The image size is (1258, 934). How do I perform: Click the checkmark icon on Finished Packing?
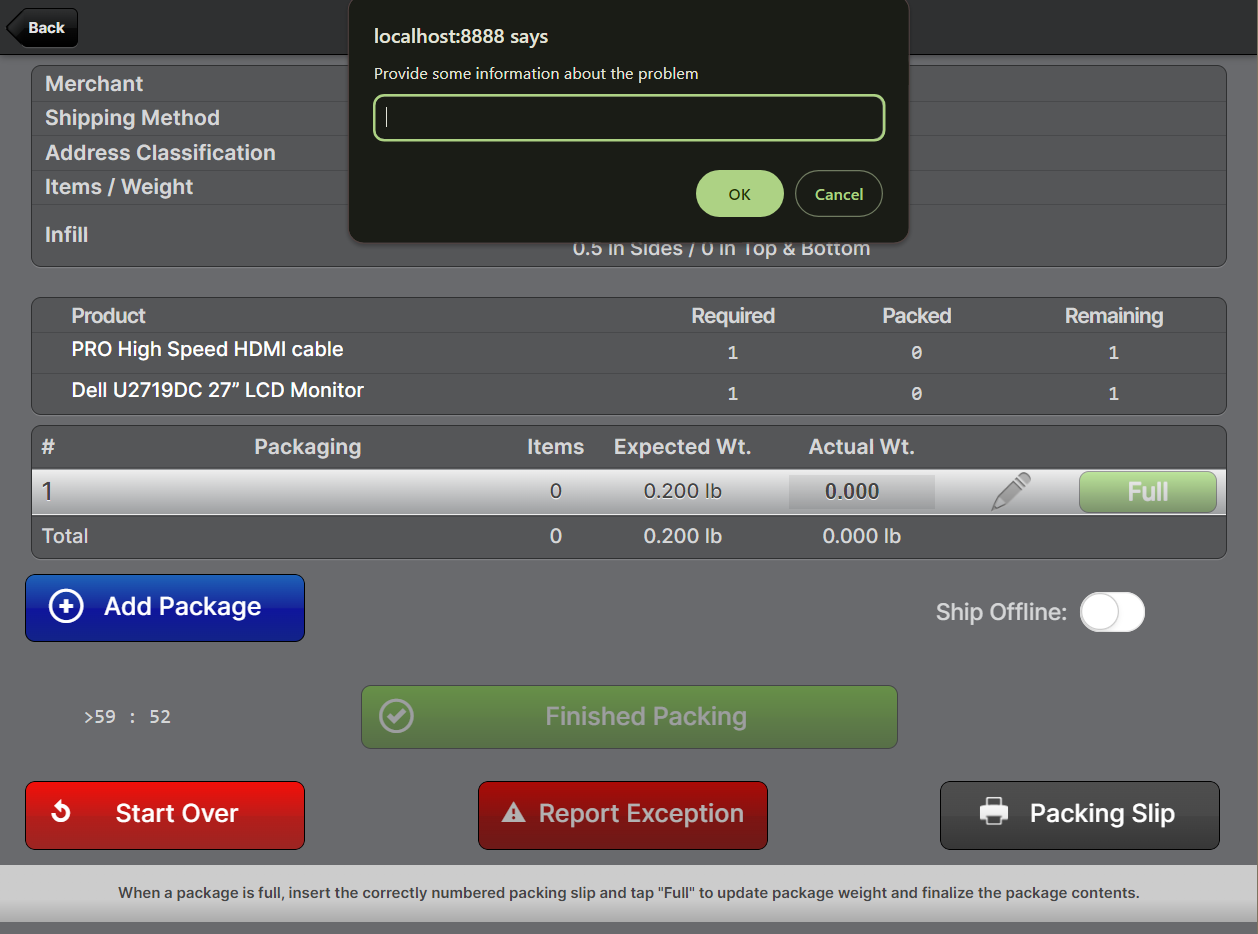(x=397, y=716)
